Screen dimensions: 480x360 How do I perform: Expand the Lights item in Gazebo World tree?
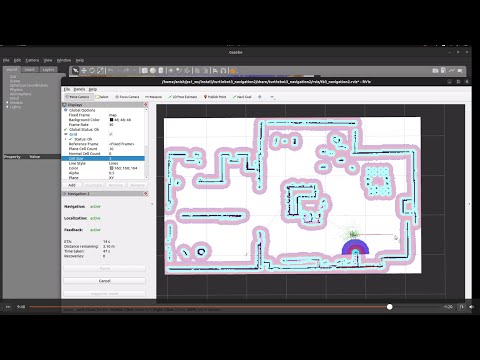pos(7,107)
